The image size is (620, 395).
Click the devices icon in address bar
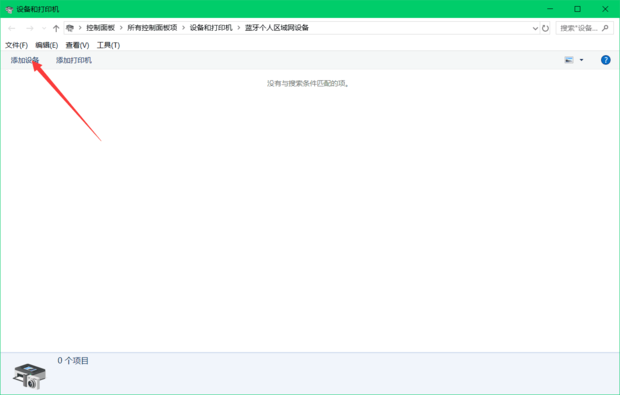click(x=70, y=28)
